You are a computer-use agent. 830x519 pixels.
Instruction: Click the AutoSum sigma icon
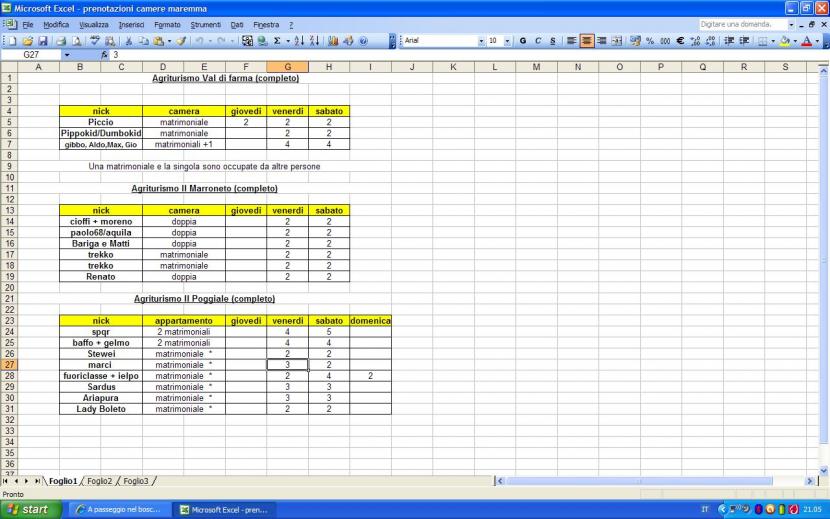(x=277, y=41)
